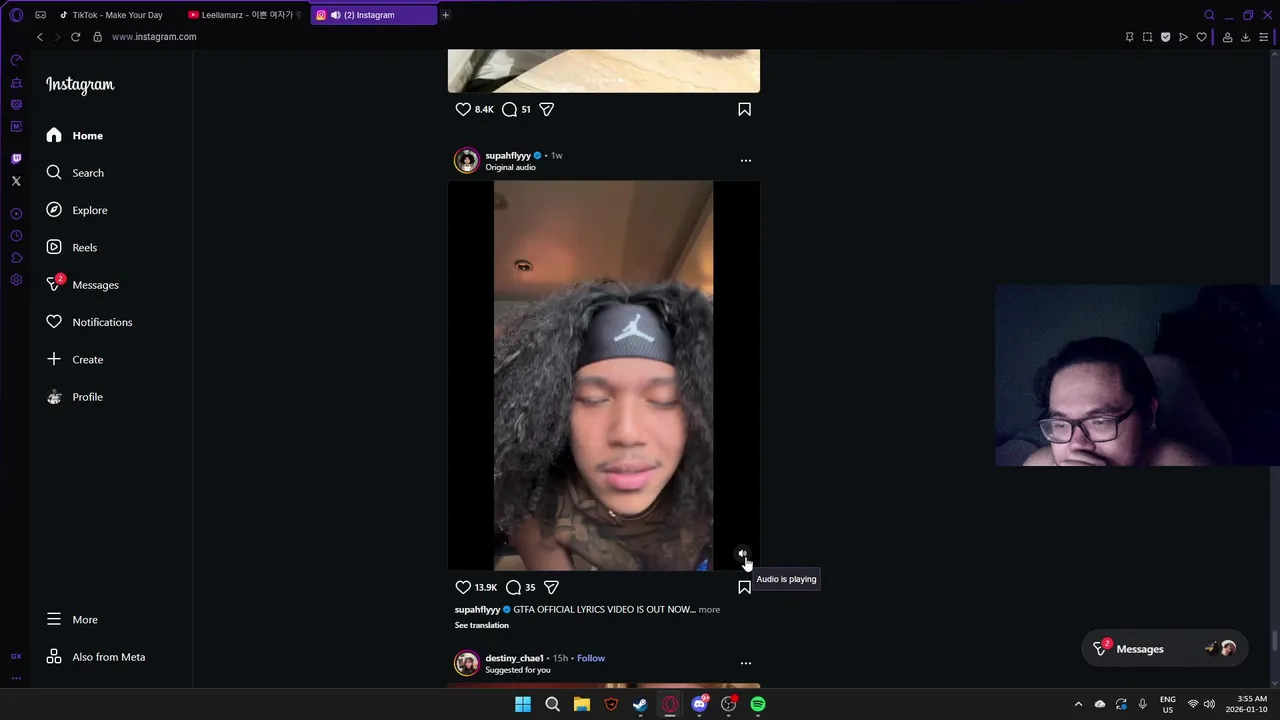This screenshot has height=720, width=1280.
Task: Like the supahflyyy post with the heart icon
Action: coord(463,587)
